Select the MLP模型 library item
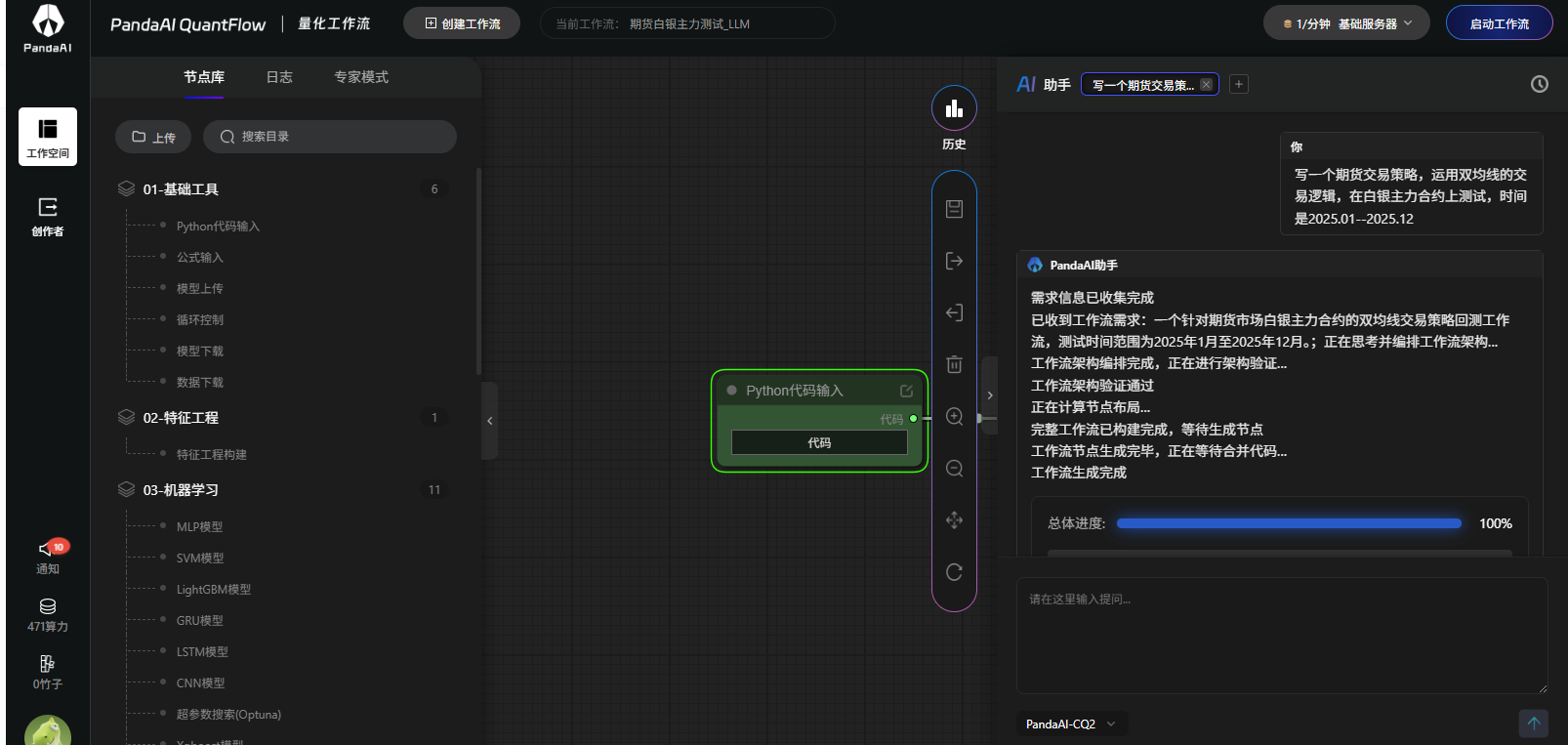 point(199,527)
